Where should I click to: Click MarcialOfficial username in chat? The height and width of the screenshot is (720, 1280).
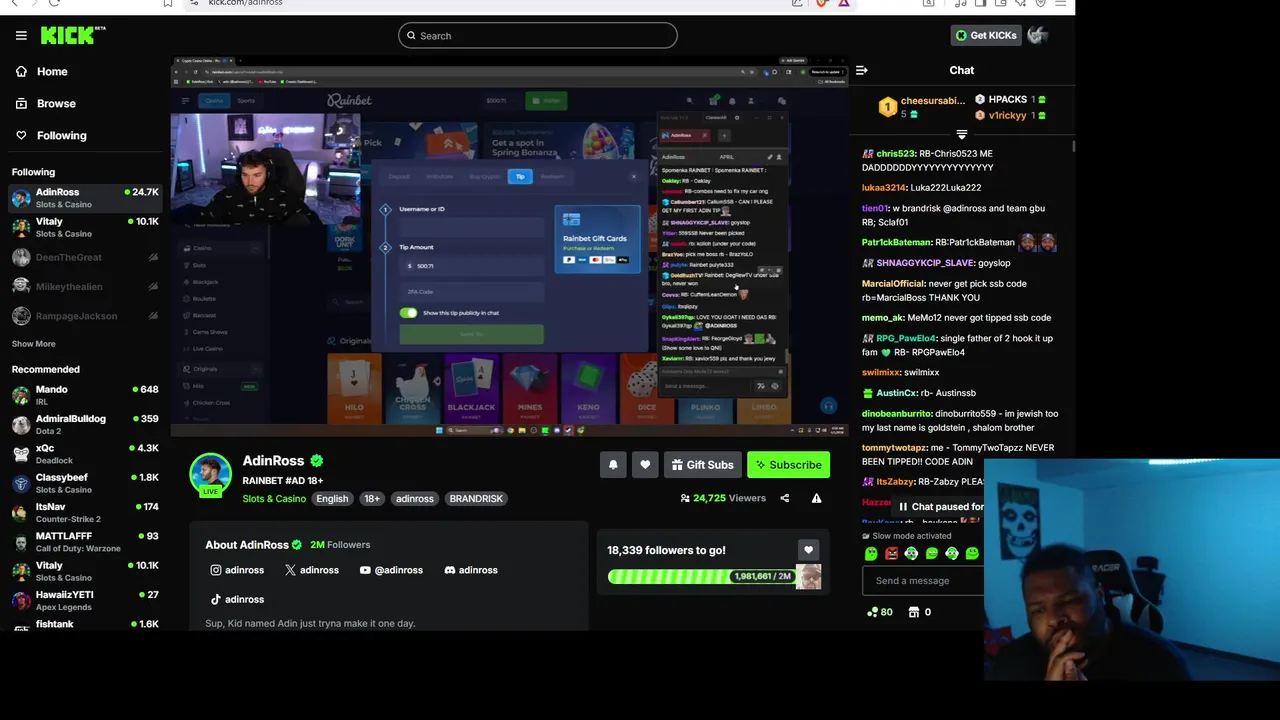pos(893,283)
